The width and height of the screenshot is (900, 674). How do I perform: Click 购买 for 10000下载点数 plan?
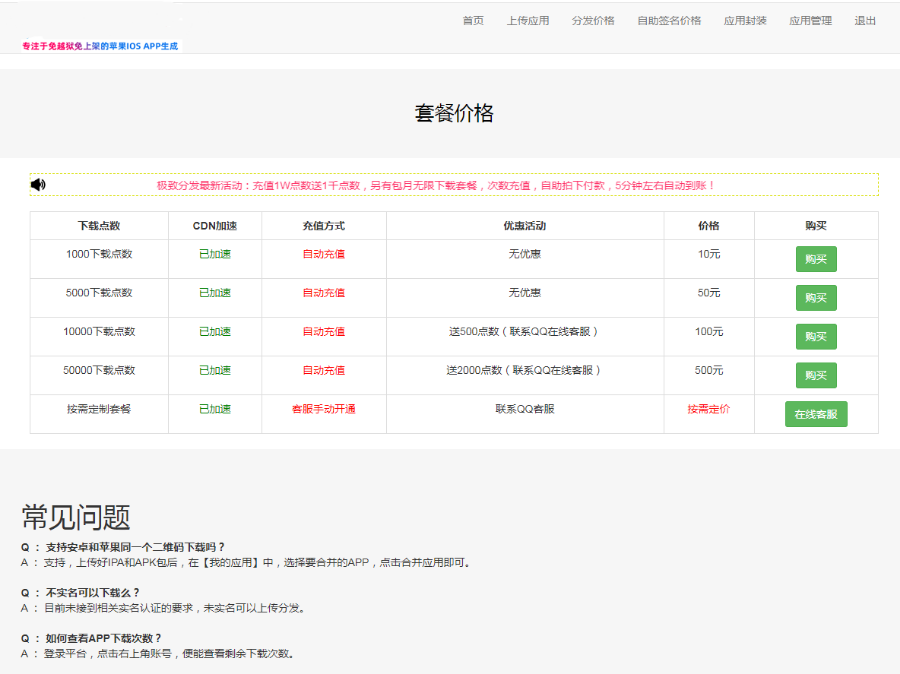816,336
